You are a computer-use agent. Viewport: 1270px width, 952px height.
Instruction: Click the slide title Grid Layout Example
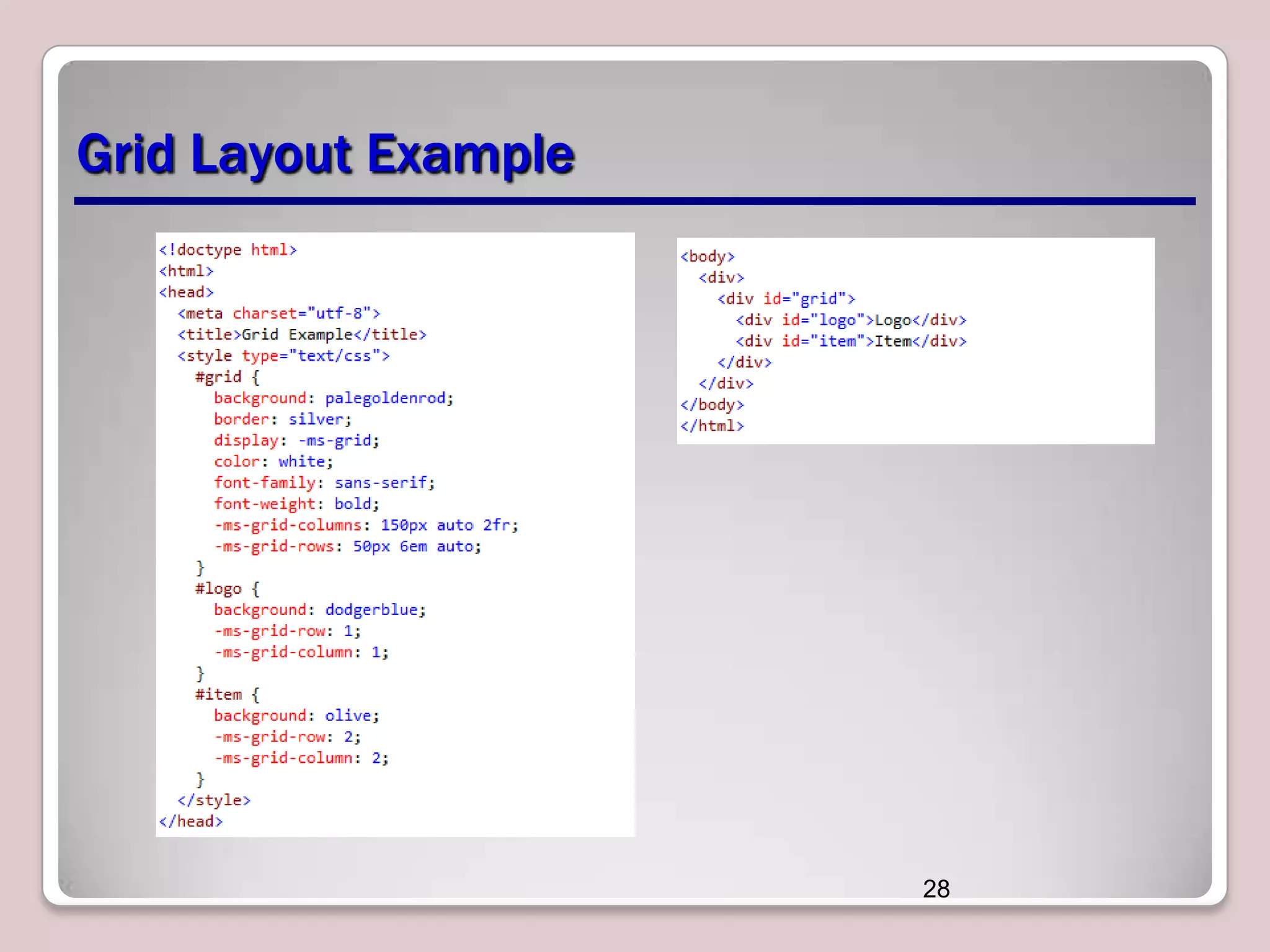326,154
